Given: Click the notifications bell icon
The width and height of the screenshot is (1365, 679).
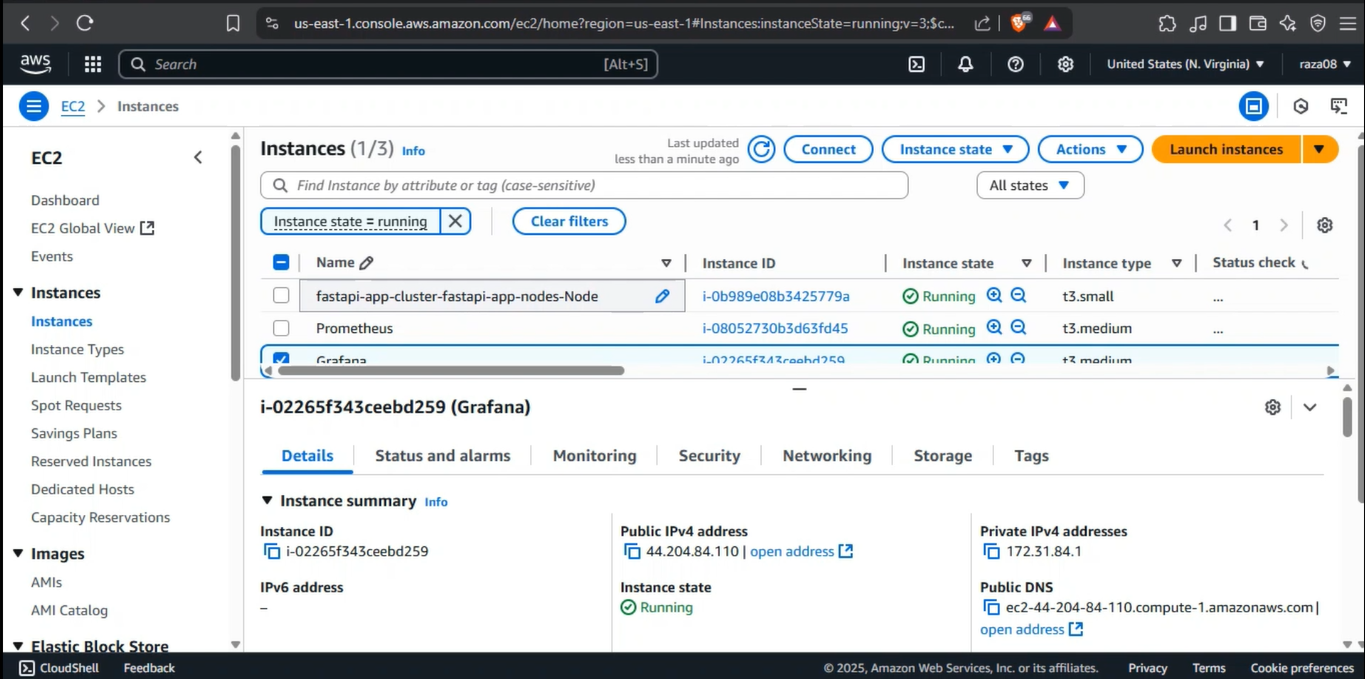Looking at the screenshot, I should point(965,64).
